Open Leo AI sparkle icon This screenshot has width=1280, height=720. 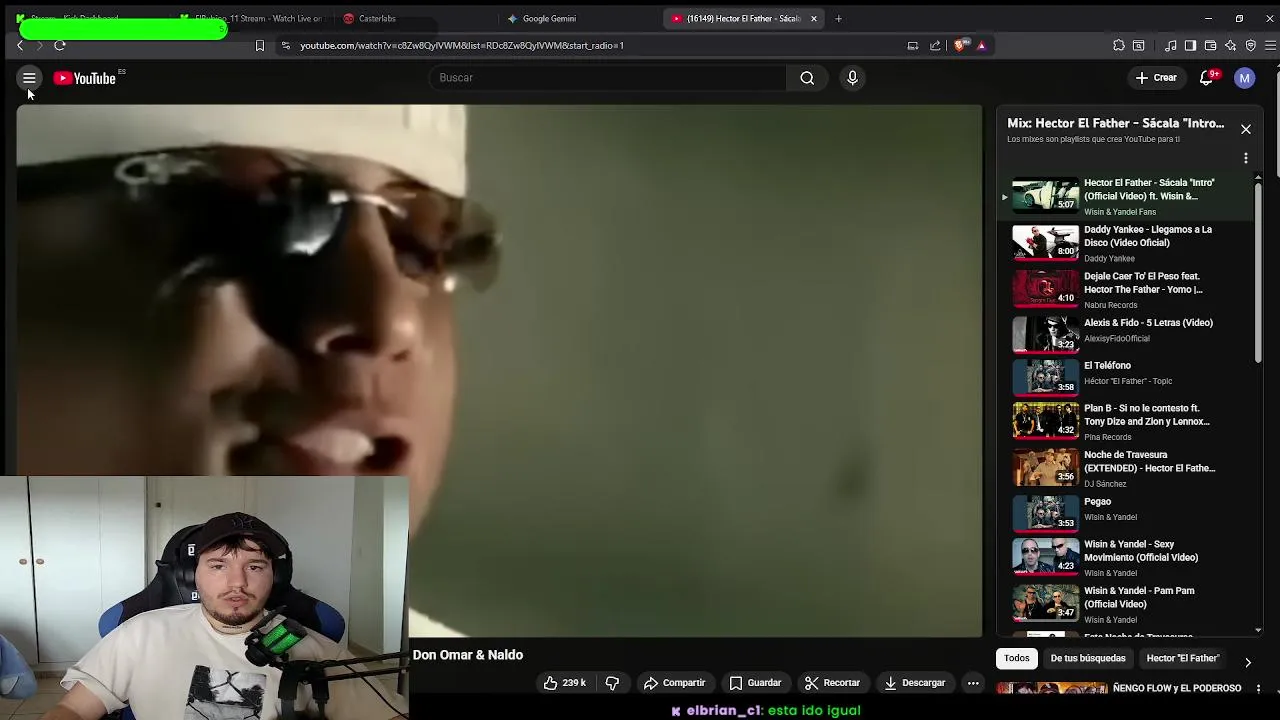point(1230,45)
